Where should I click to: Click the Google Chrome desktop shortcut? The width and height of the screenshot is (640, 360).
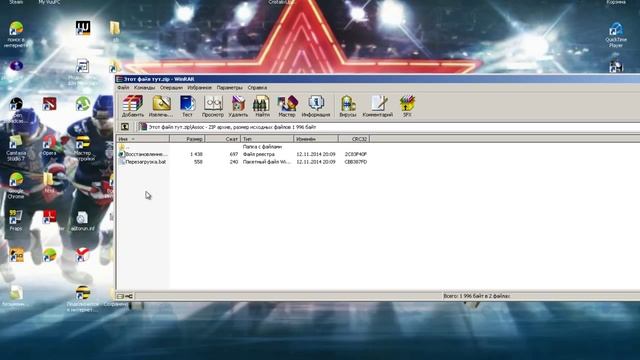(x=16, y=185)
